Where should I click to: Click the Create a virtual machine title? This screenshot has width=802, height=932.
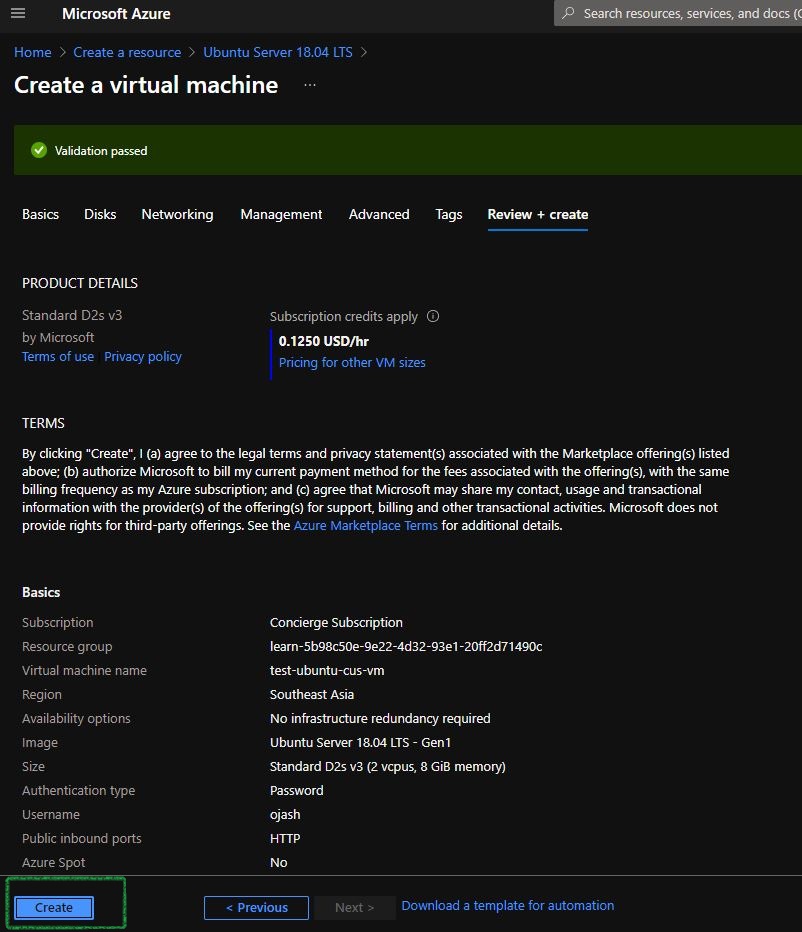146,85
